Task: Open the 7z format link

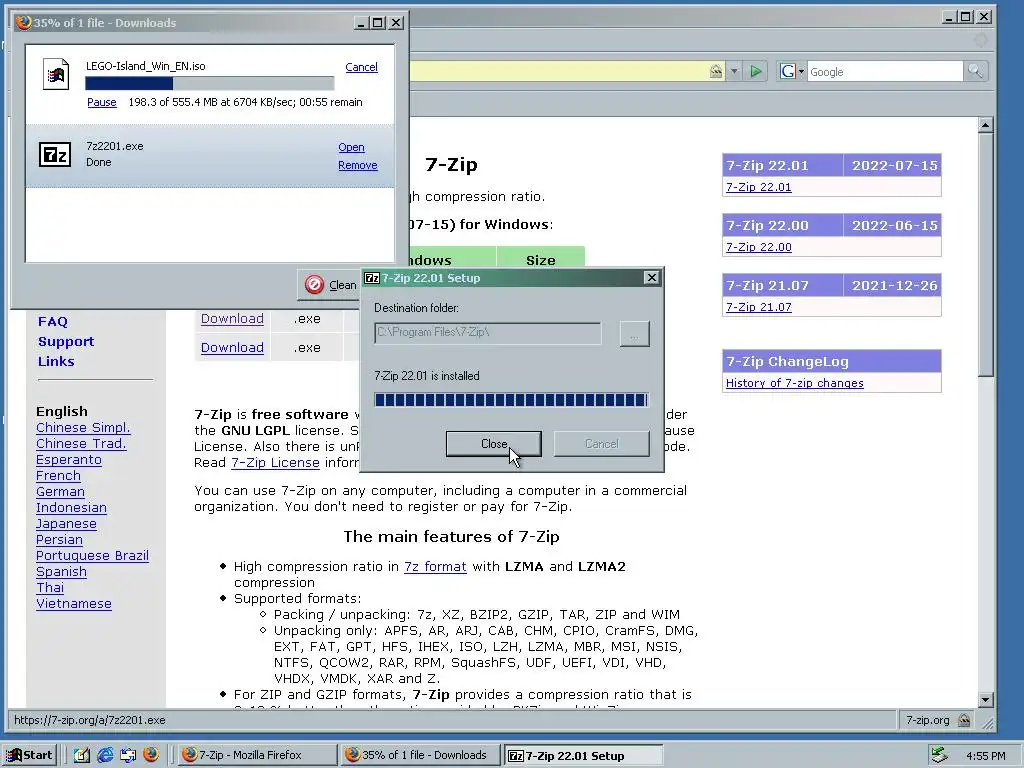Action: coord(436,567)
